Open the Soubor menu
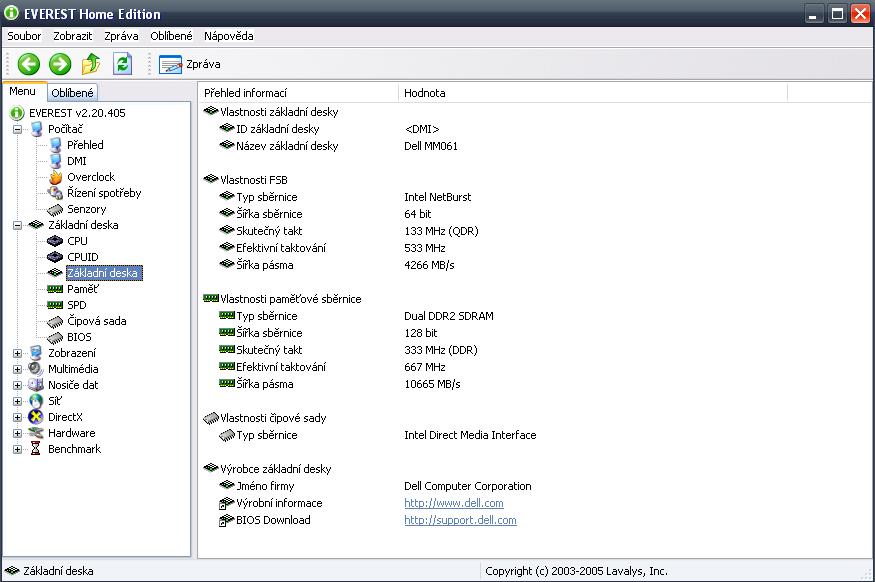The height and width of the screenshot is (582, 875). click(24, 36)
